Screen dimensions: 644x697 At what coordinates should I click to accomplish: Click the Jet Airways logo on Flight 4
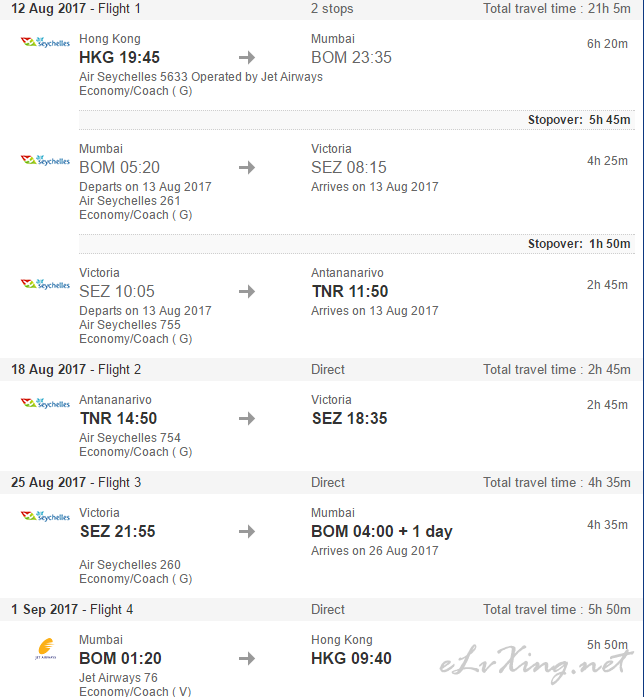pyautogui.click(x=45, y=649)
